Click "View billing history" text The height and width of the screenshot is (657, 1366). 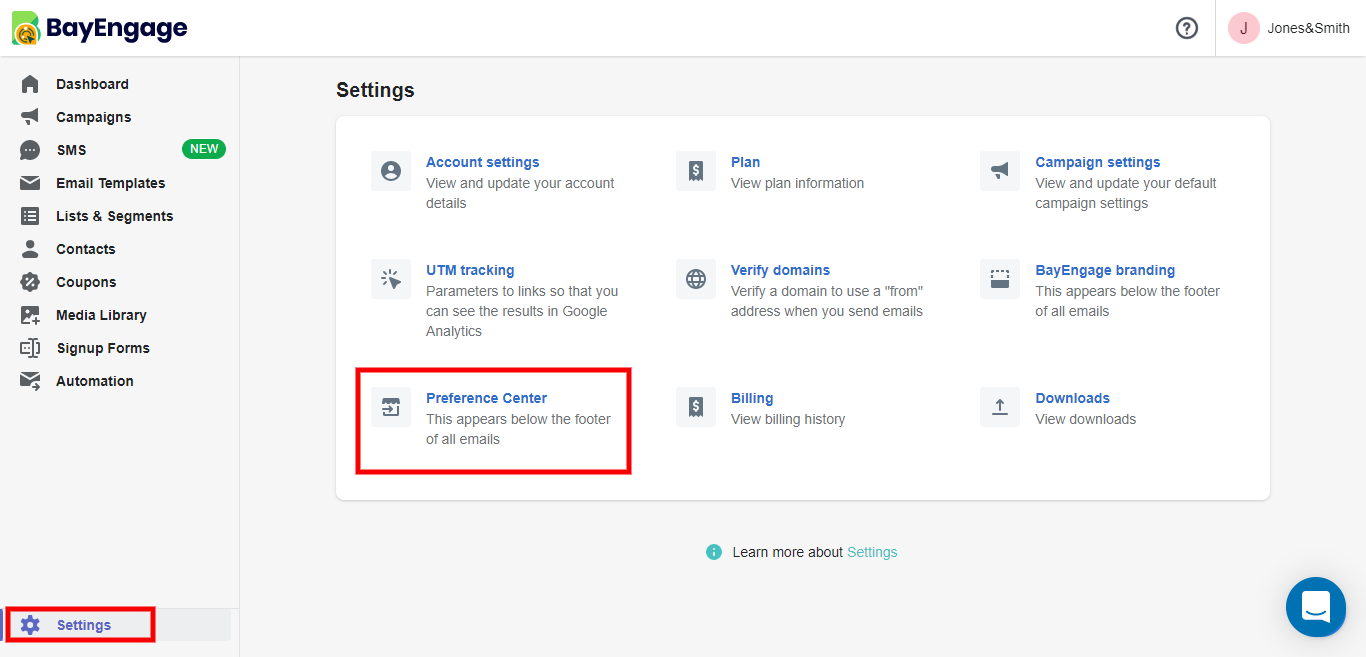[x=788, y=419]
